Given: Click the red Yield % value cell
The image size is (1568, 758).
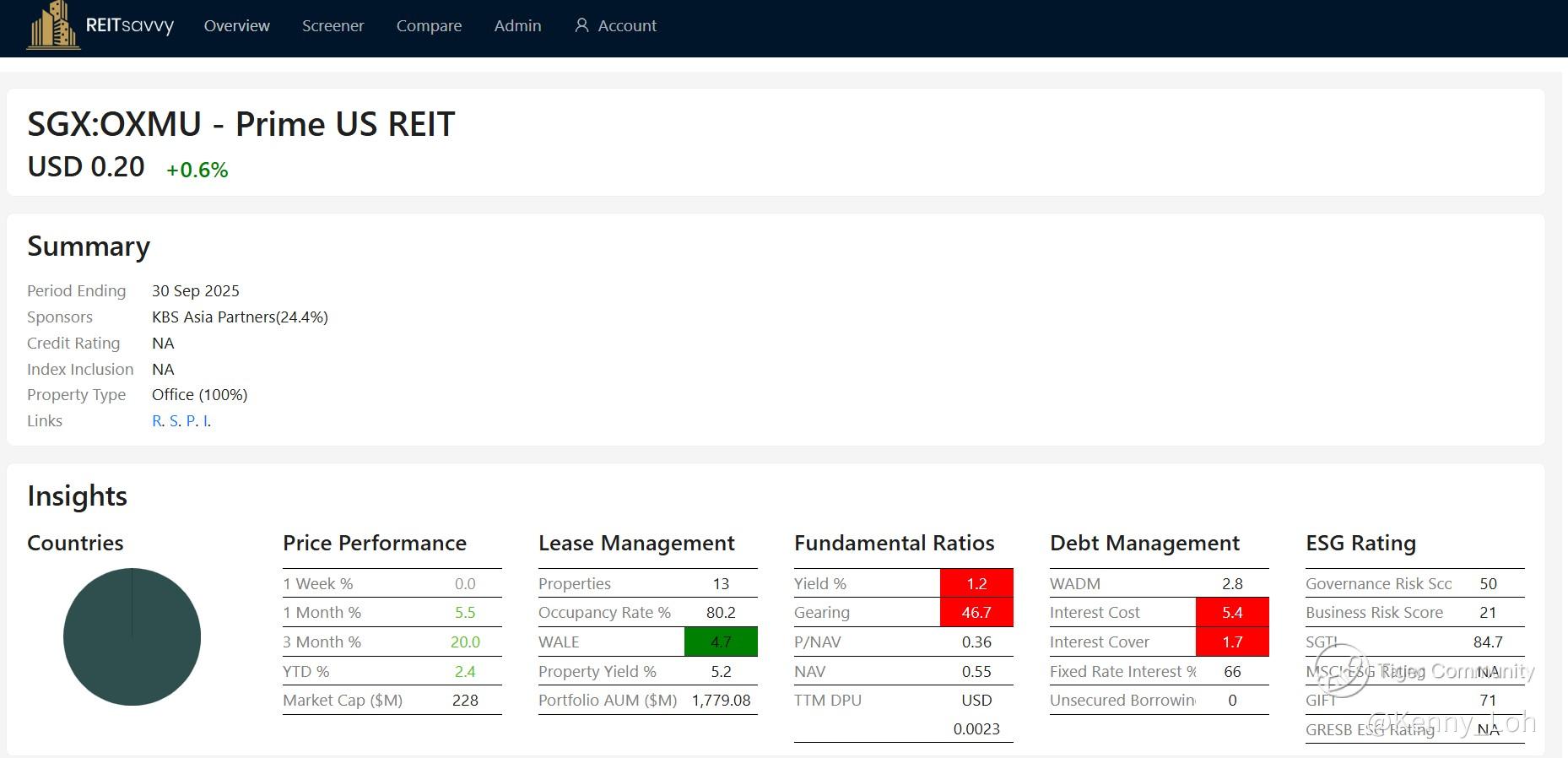Looking at the screenshot, I should [976, 584].
